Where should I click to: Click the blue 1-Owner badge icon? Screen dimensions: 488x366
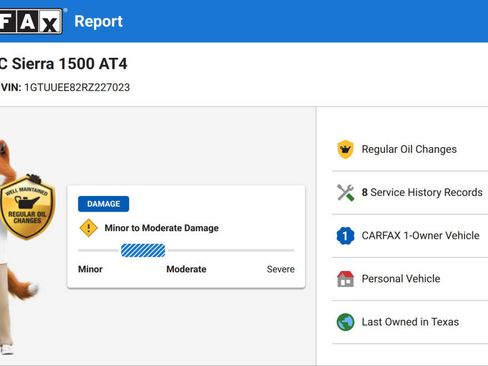click(345, 236)
